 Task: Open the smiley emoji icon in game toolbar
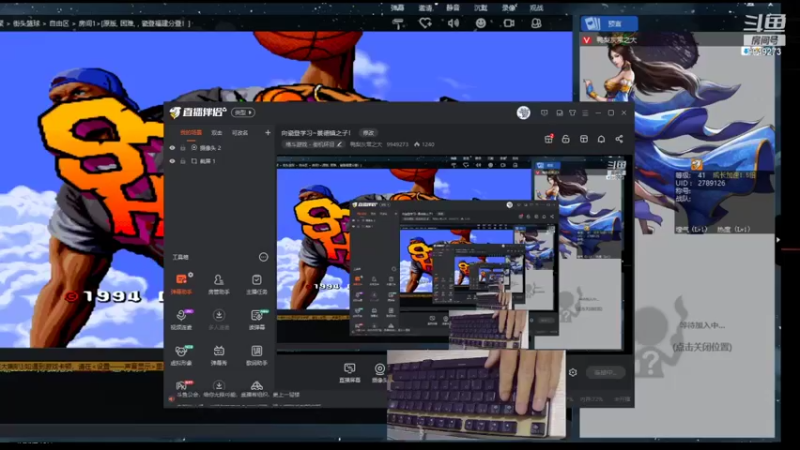(481, 23)
